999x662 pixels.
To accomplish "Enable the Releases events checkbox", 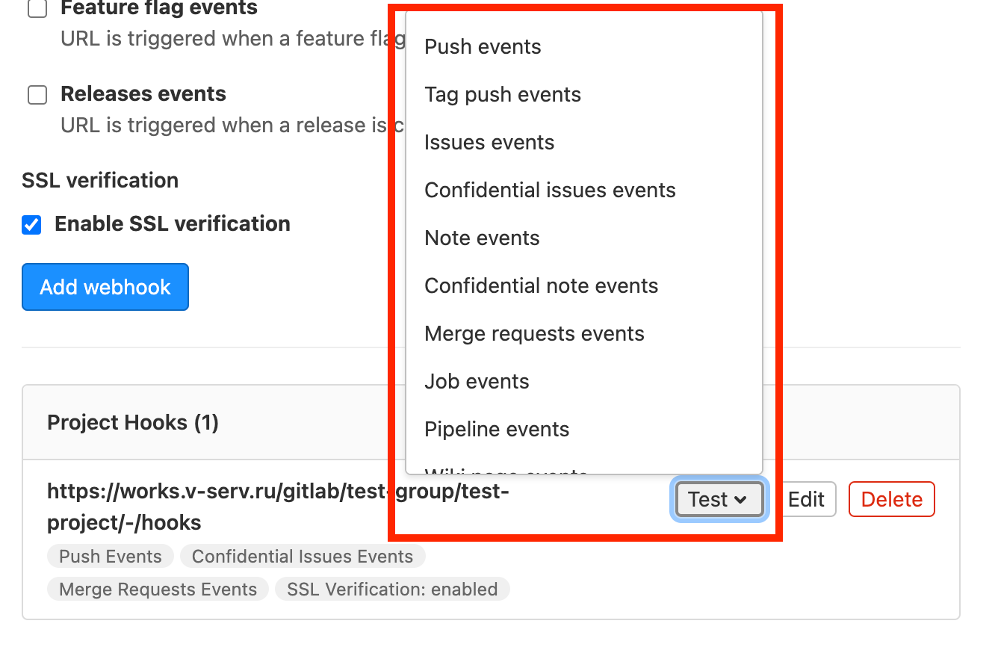I will (38, 94).
